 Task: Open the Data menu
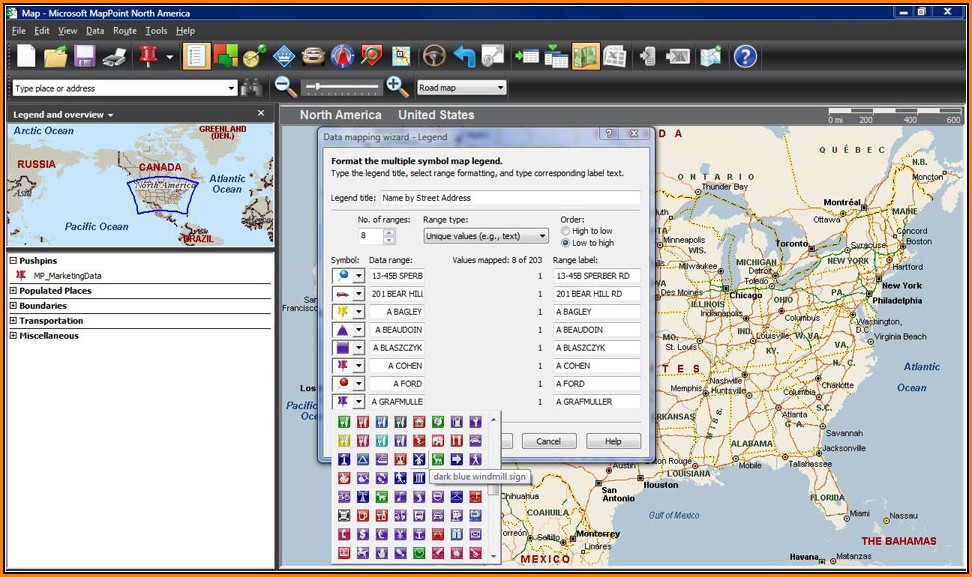click(94, 31)
